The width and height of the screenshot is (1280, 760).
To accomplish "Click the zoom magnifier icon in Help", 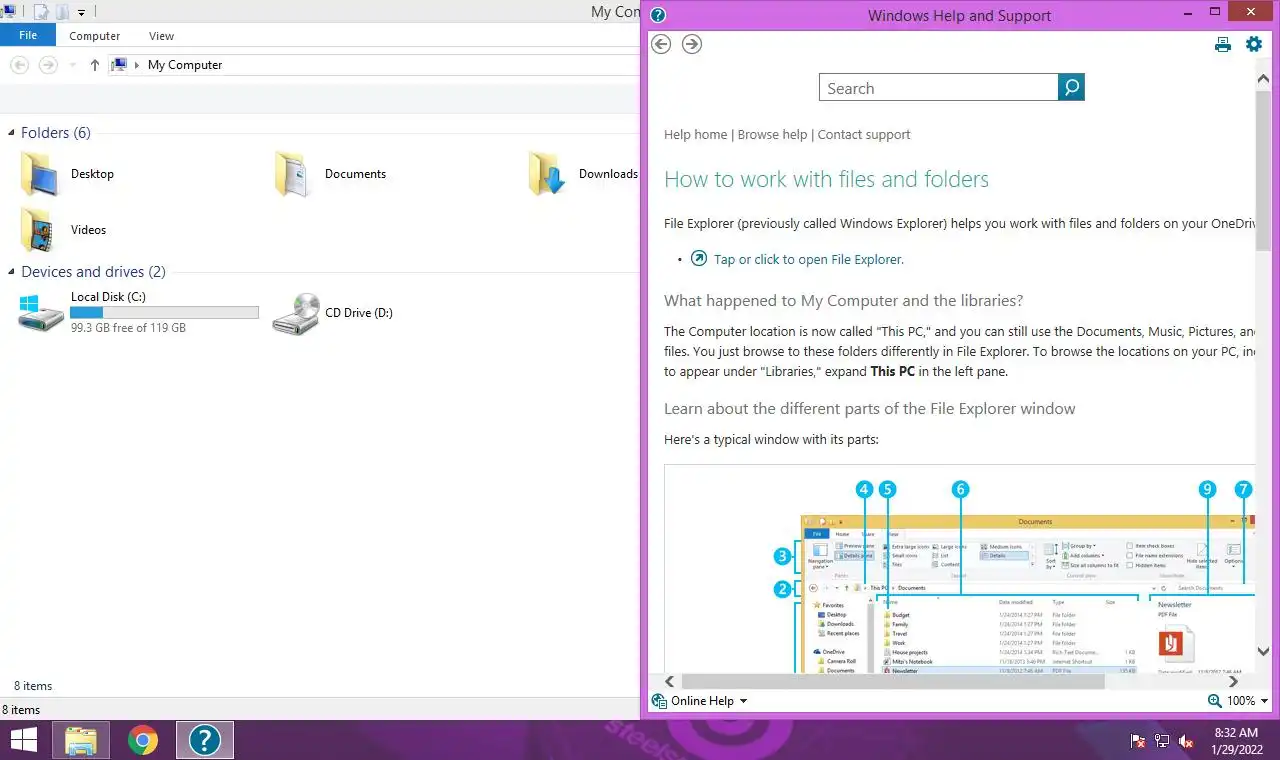I will point(1214,701).
